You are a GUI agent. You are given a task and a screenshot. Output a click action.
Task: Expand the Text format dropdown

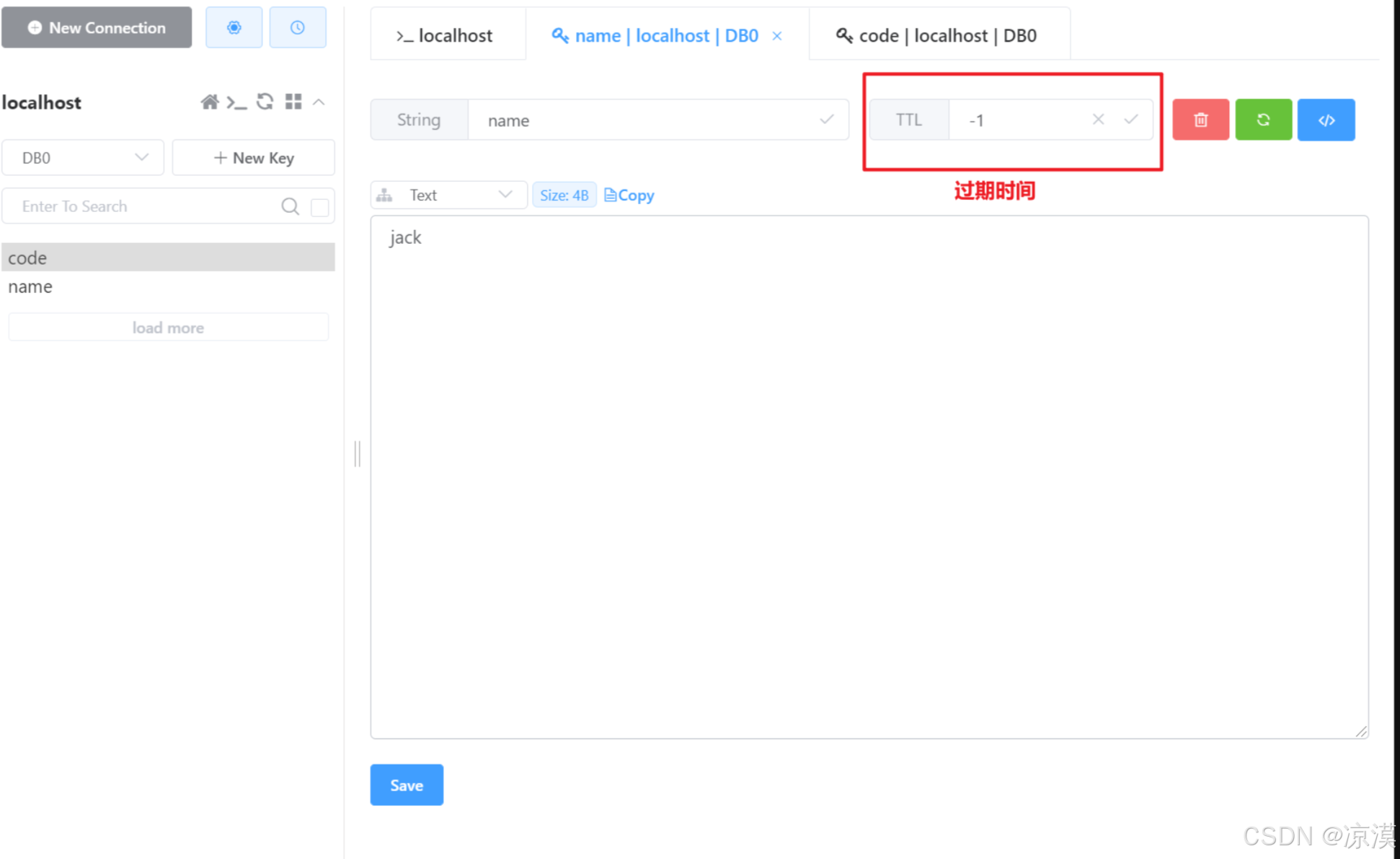(448, 195)
